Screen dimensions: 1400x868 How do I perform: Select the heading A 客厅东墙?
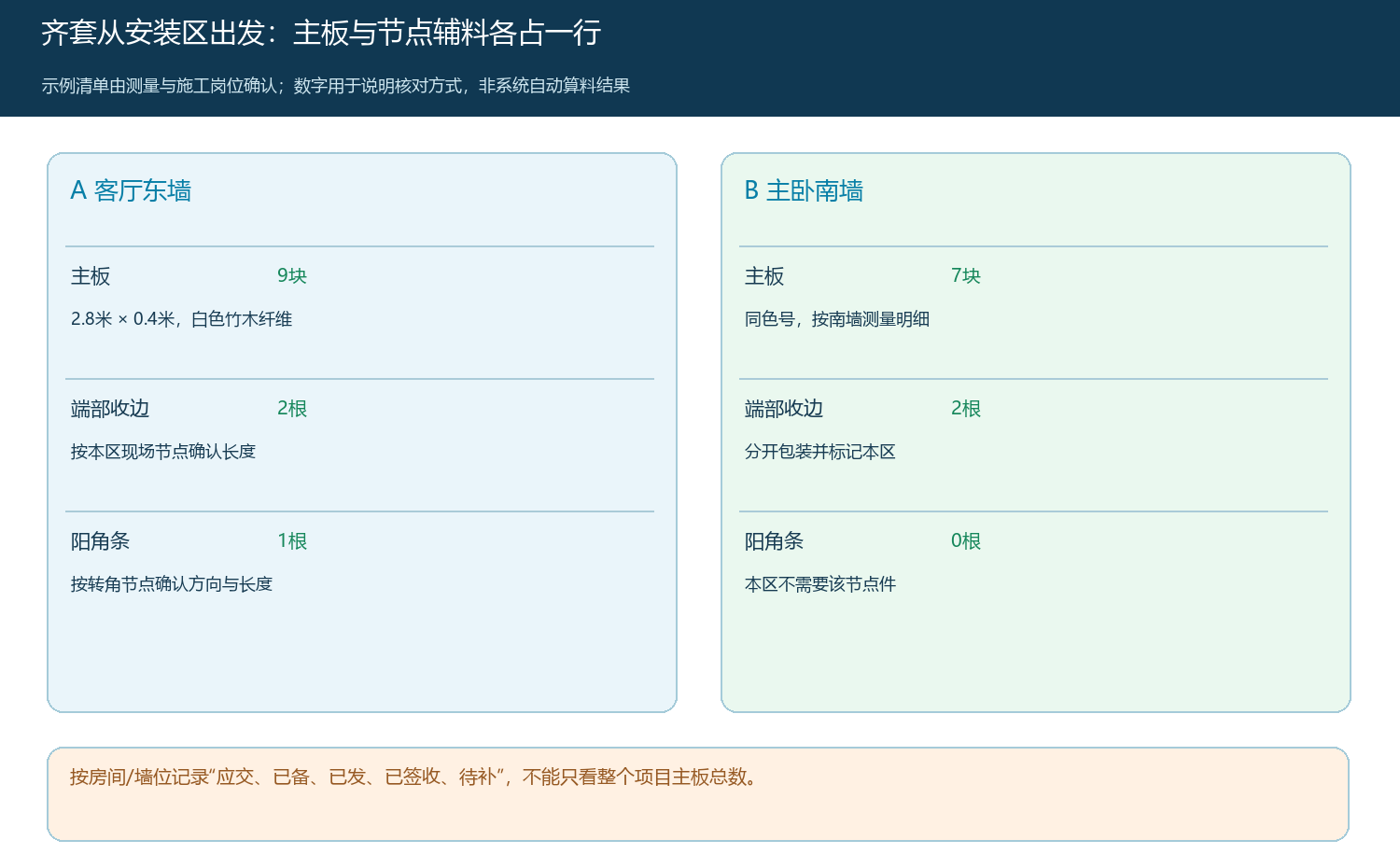(131, 190)
